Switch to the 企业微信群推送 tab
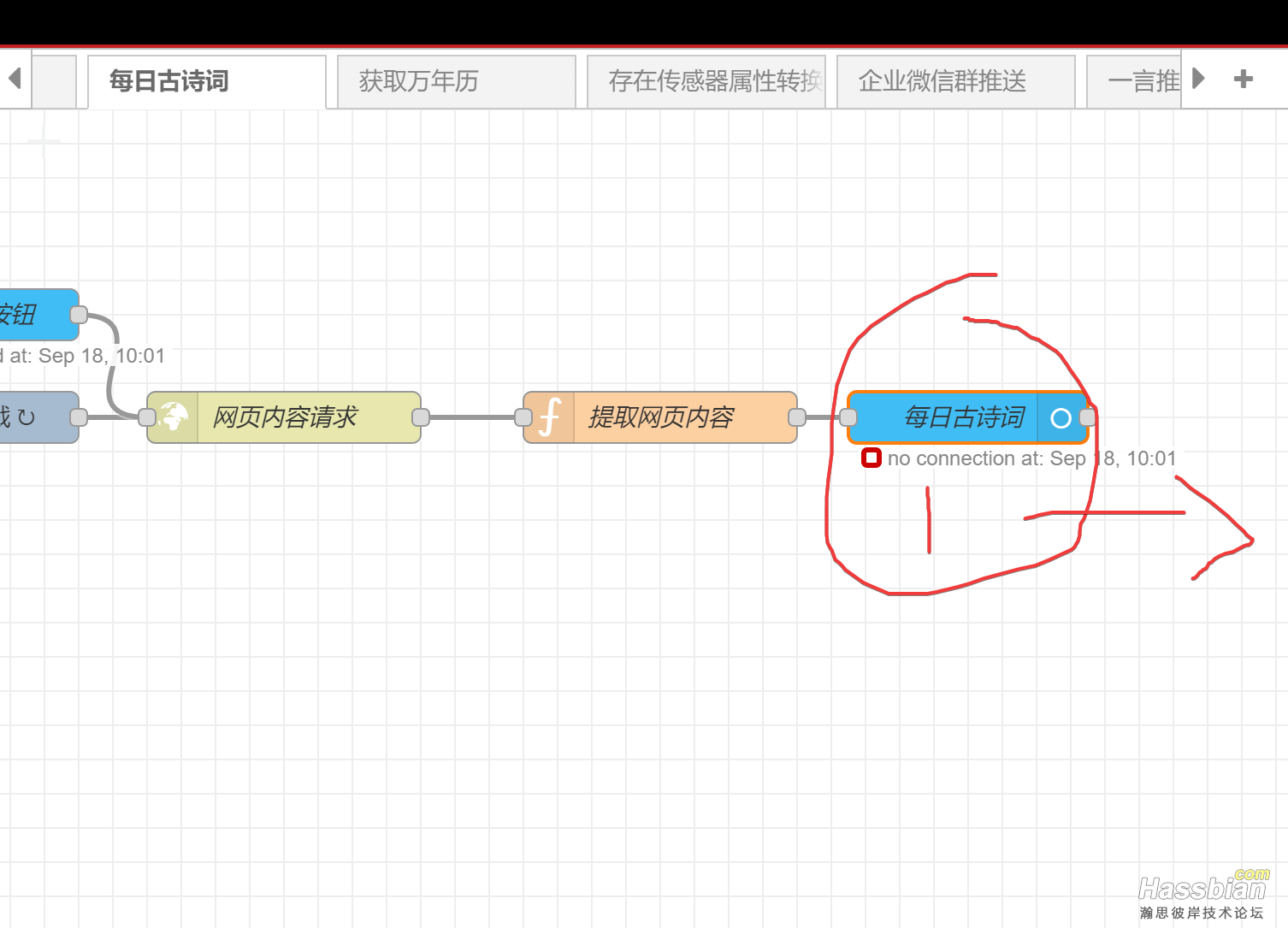1288x928 pixels. point(956,81)
